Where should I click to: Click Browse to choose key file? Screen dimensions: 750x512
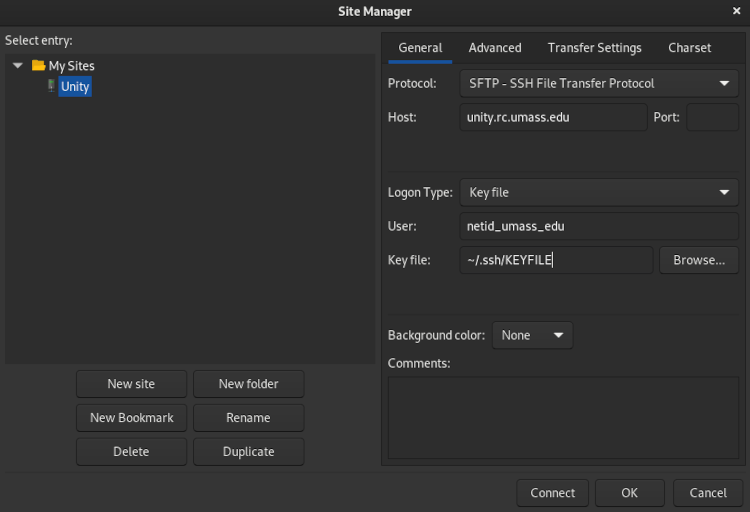click(698, 260)
